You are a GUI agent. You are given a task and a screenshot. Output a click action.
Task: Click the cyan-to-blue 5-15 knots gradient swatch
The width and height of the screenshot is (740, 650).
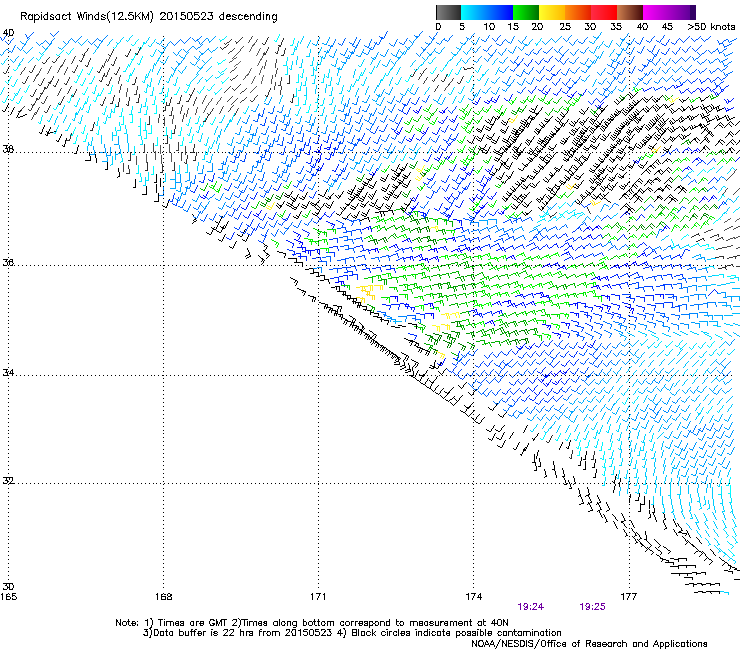(x=487, y=12)
